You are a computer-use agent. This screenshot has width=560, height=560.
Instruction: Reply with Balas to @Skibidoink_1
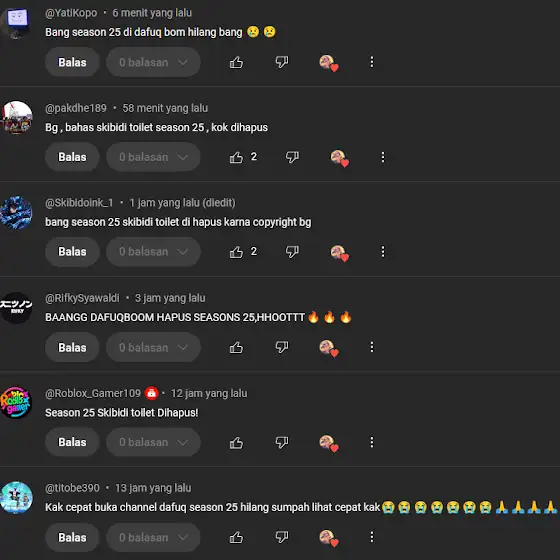click(72, 252)
